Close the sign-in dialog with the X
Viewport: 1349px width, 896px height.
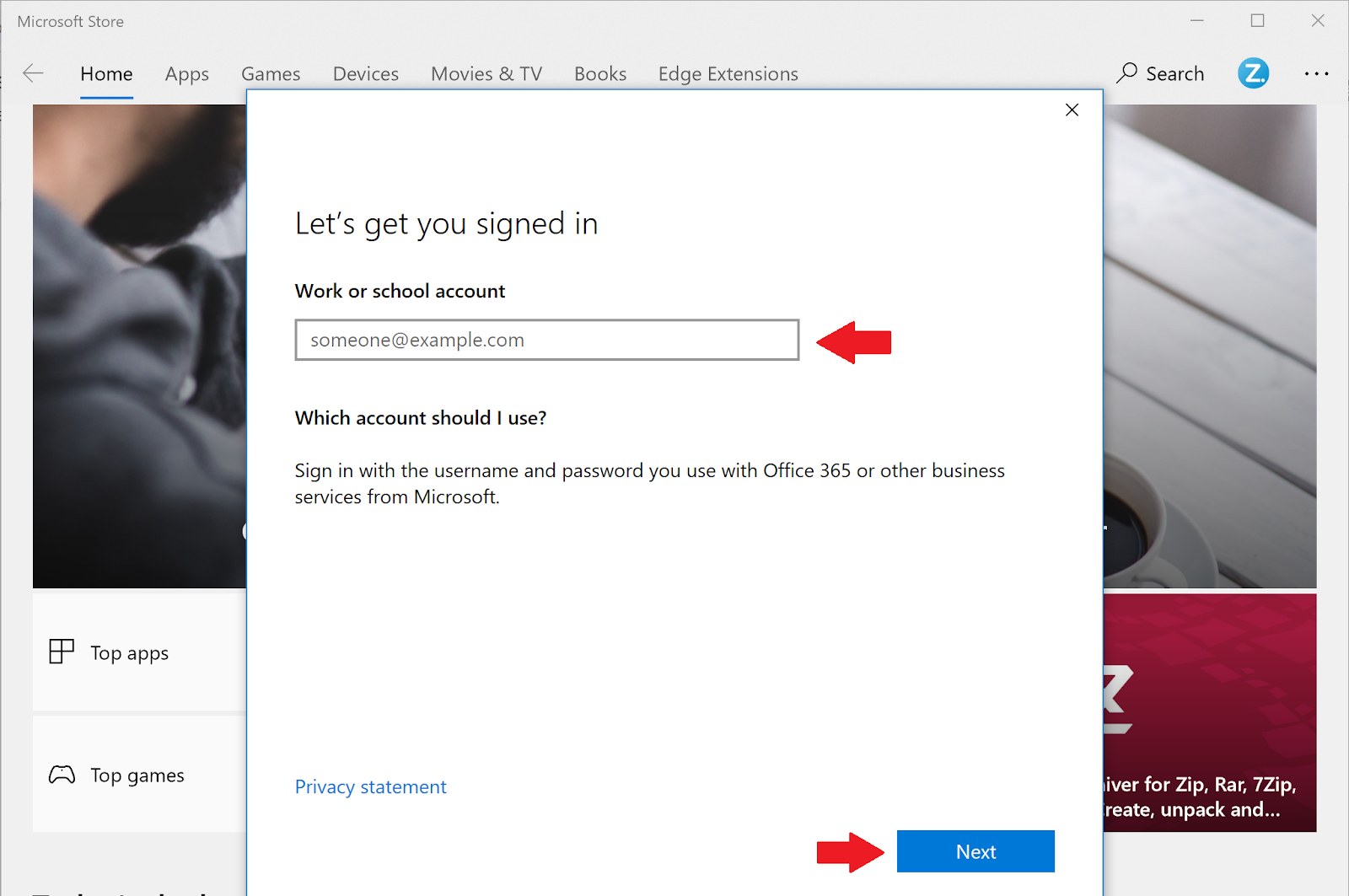click(1072, 110)
